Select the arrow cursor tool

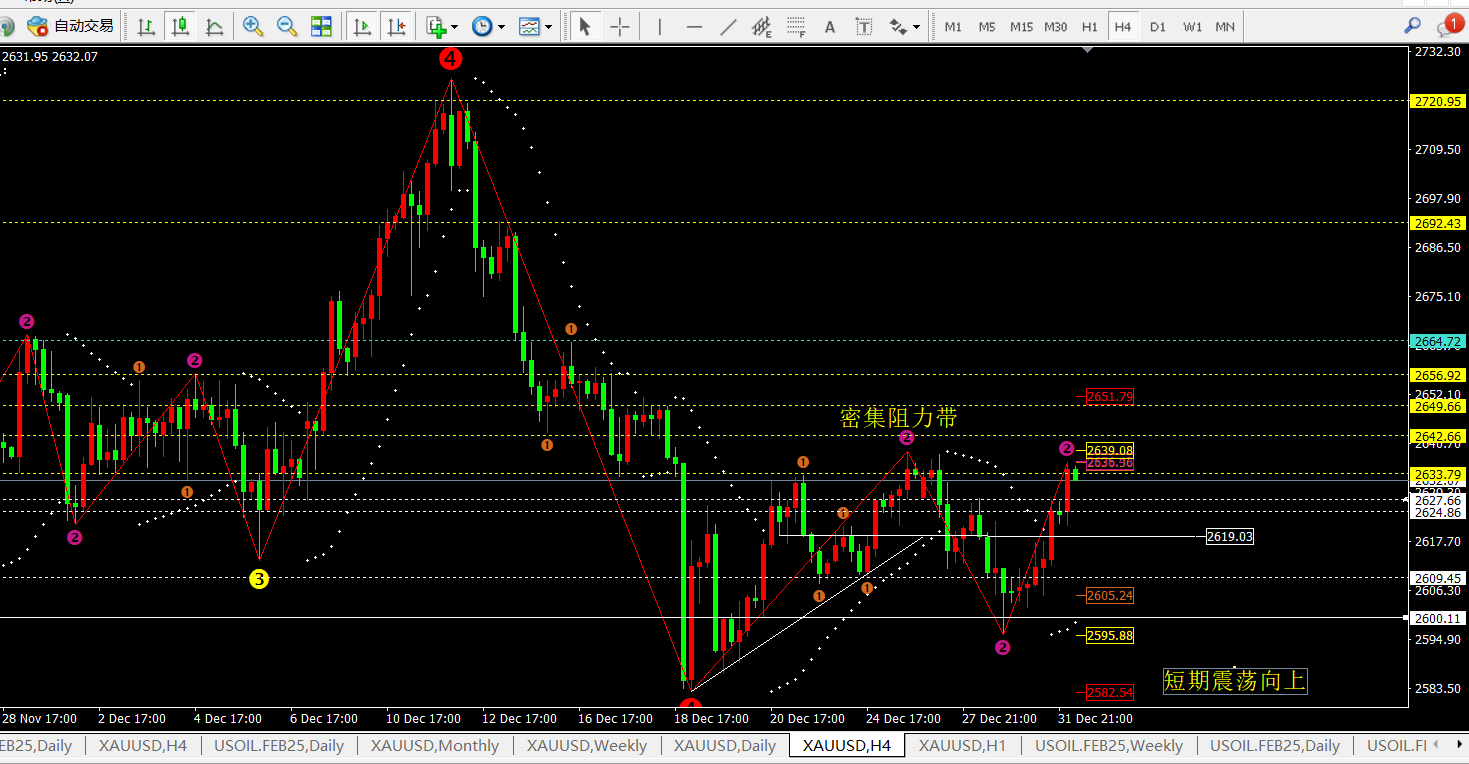click(585, 26)
